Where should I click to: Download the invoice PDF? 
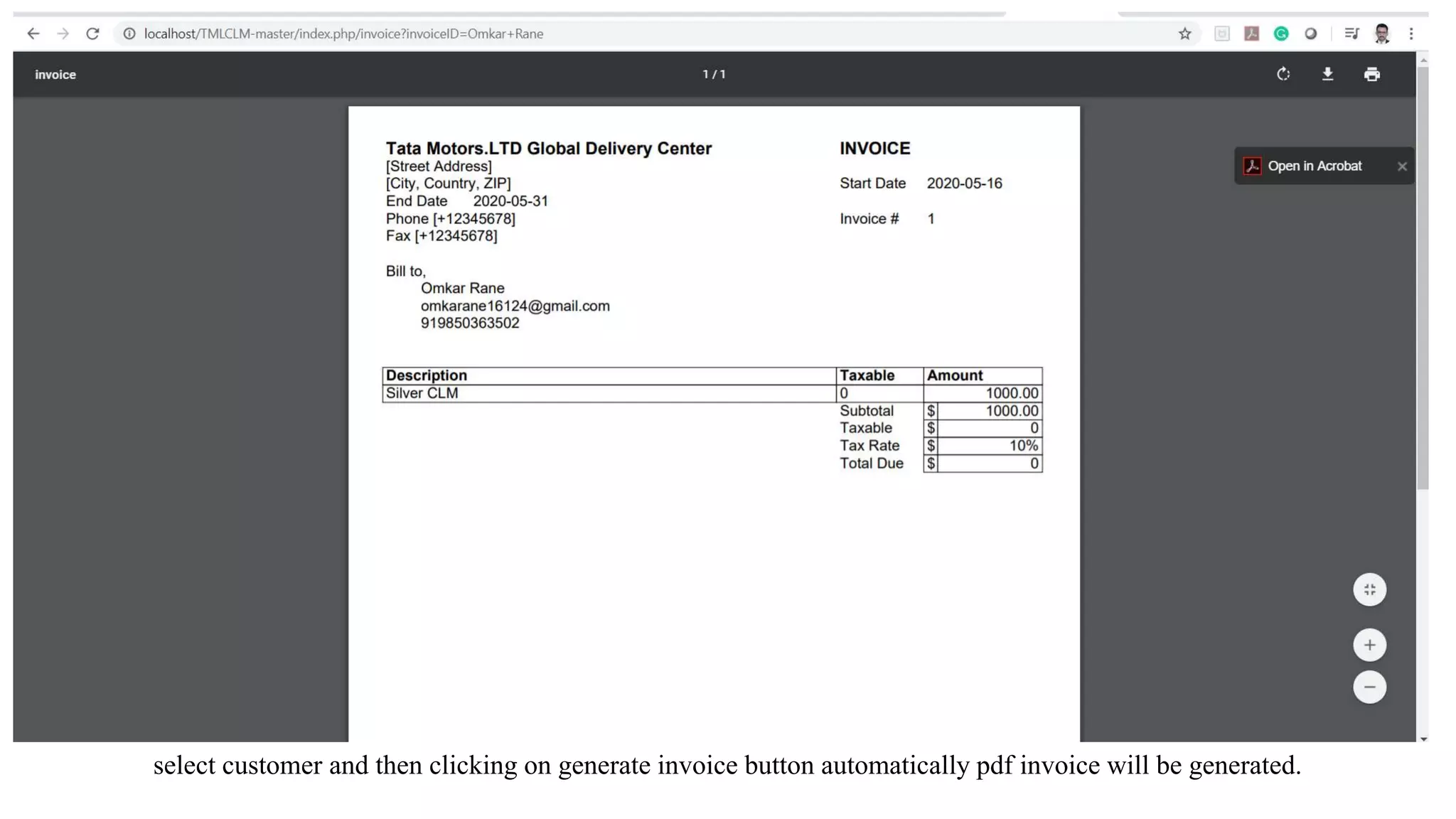point(1327,74)
